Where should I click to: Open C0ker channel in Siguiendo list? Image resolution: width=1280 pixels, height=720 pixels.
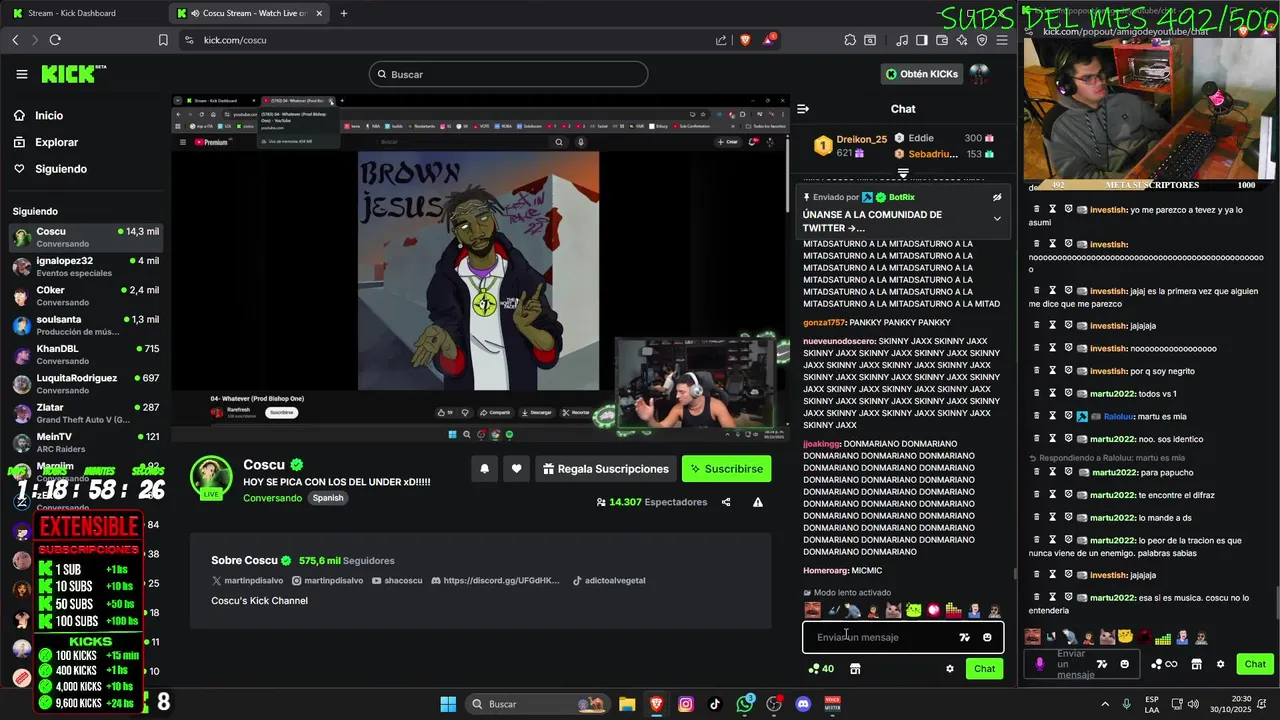pos(85,296)
